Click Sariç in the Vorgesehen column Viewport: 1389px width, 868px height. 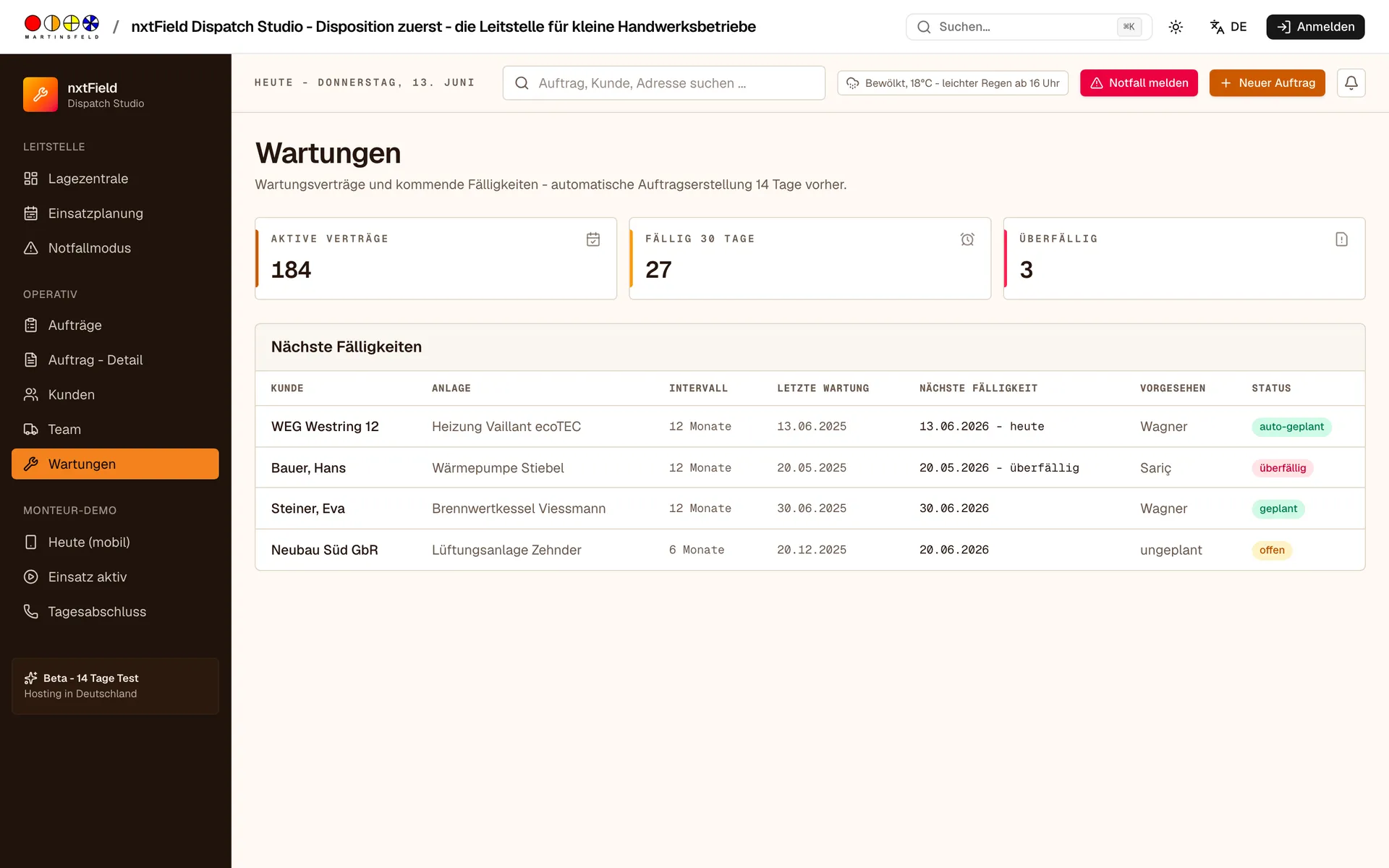[x=1155, y=468]
